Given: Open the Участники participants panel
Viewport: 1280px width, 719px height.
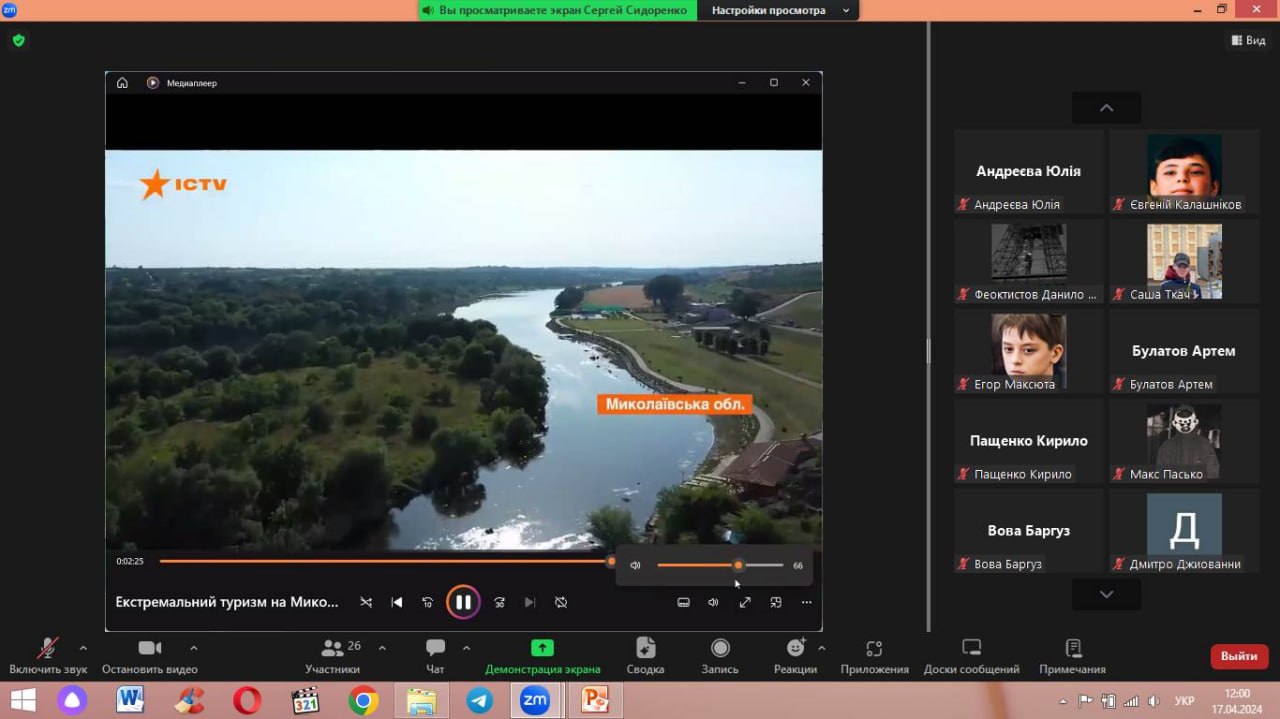Looking at the screenshot, I should pos(333,656).
